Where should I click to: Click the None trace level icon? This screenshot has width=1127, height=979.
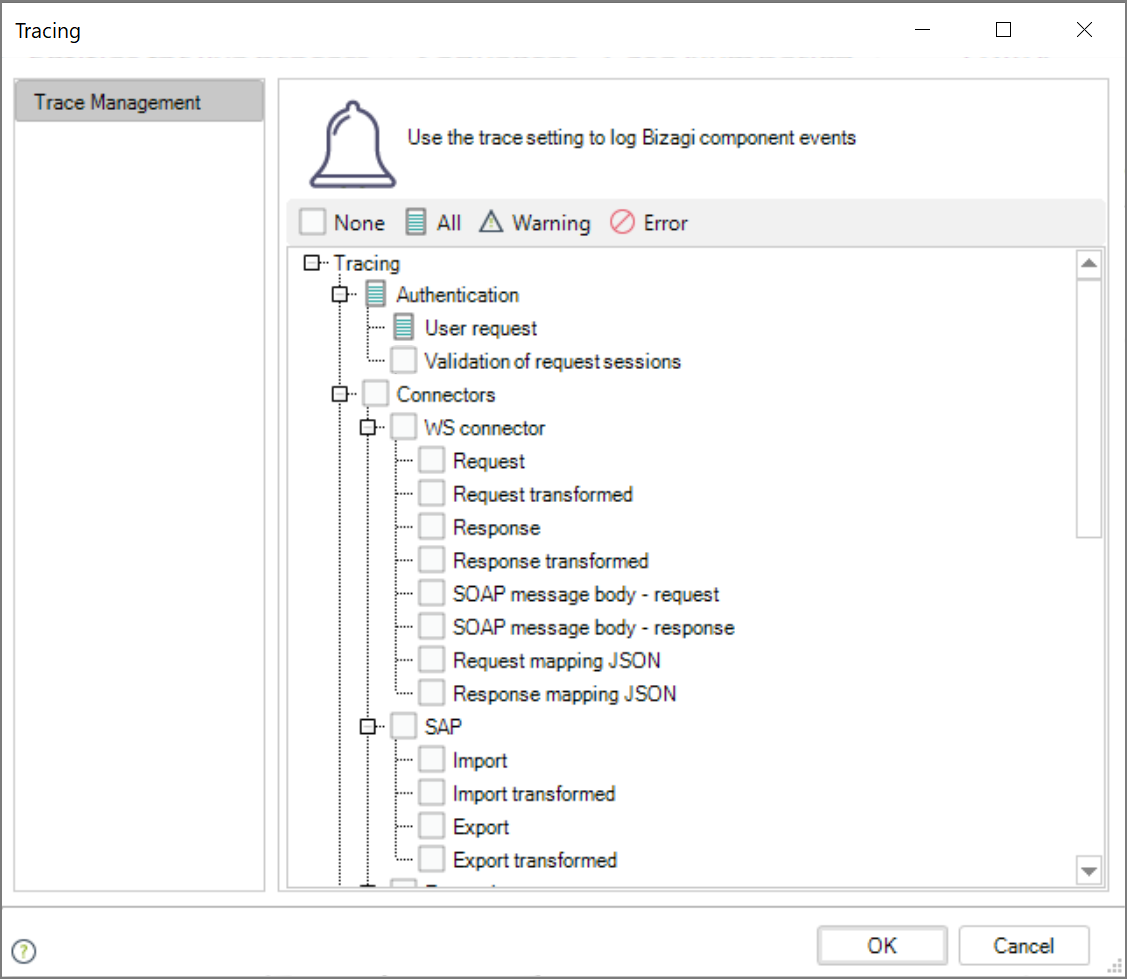point(313,221)
